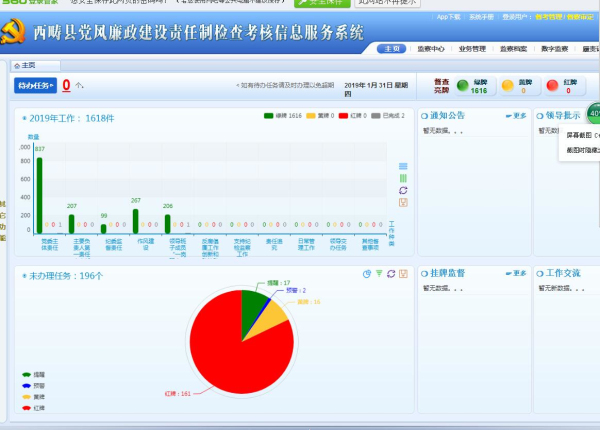Screen dimensions: 600x430
Task: Click the pie chart type icon
Action: [366, 274]
